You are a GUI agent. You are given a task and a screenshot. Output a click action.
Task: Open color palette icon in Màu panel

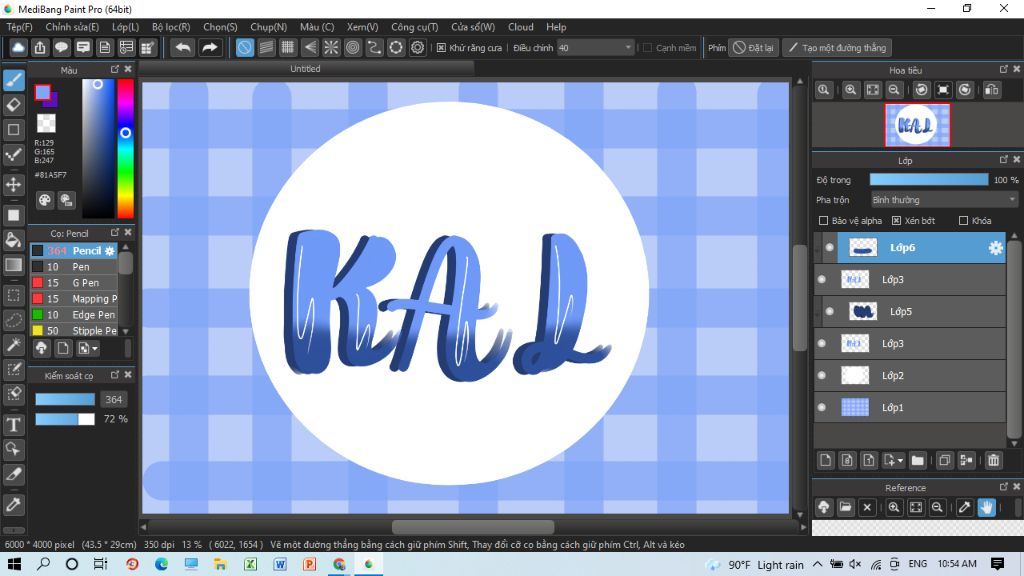pos(44,200)
